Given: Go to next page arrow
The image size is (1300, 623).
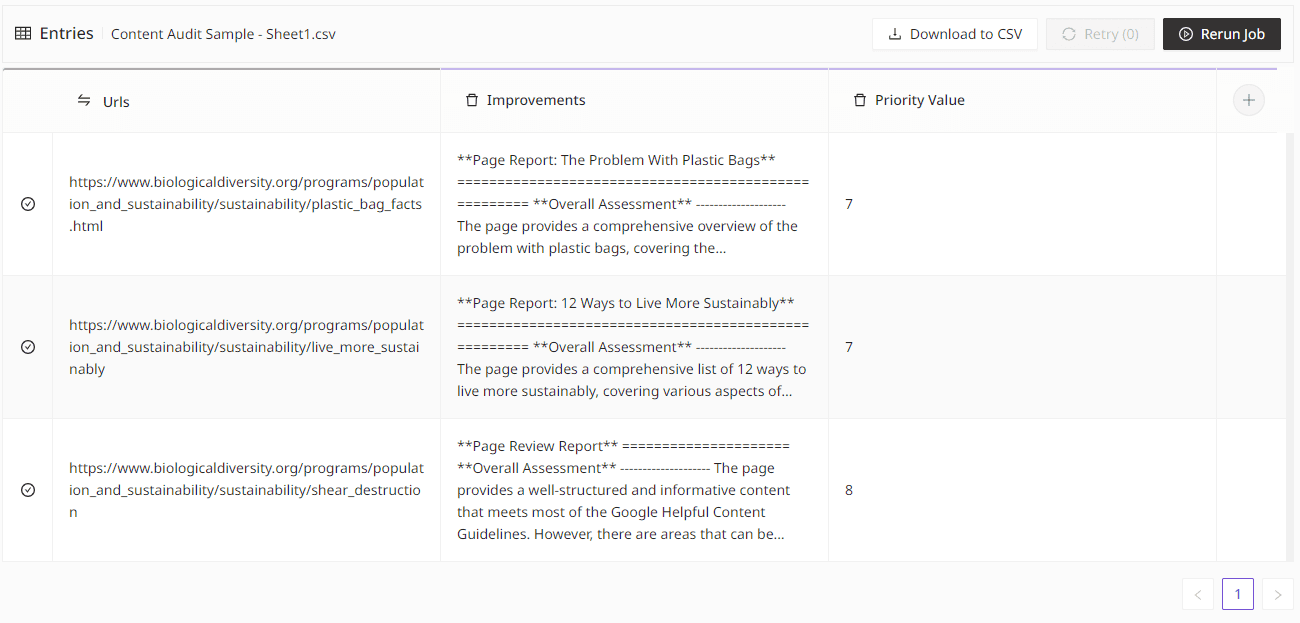Looking at the screenshot, I should [x=1277, y=594].
